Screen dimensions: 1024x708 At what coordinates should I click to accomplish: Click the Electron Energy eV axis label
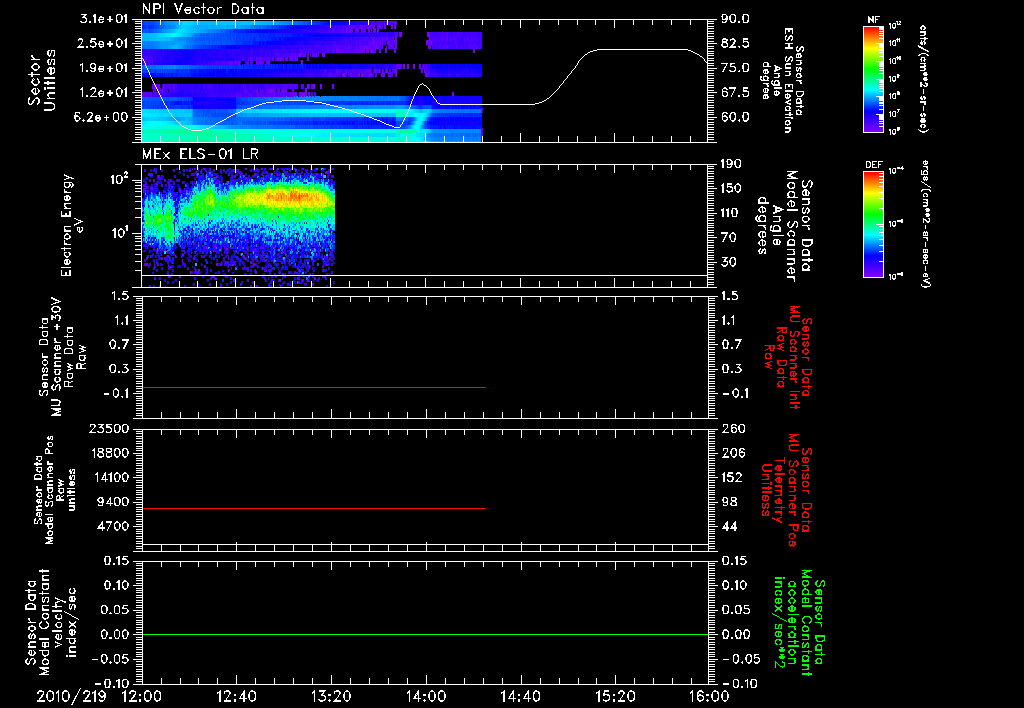pyautogui.click(x=72, y=225)
